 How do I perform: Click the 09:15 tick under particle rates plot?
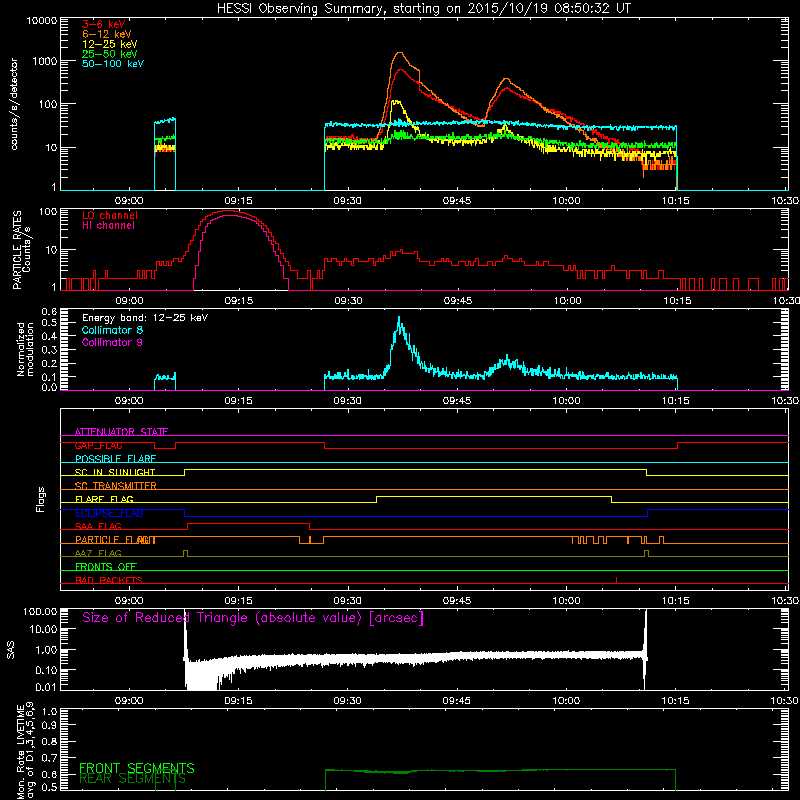238,301
